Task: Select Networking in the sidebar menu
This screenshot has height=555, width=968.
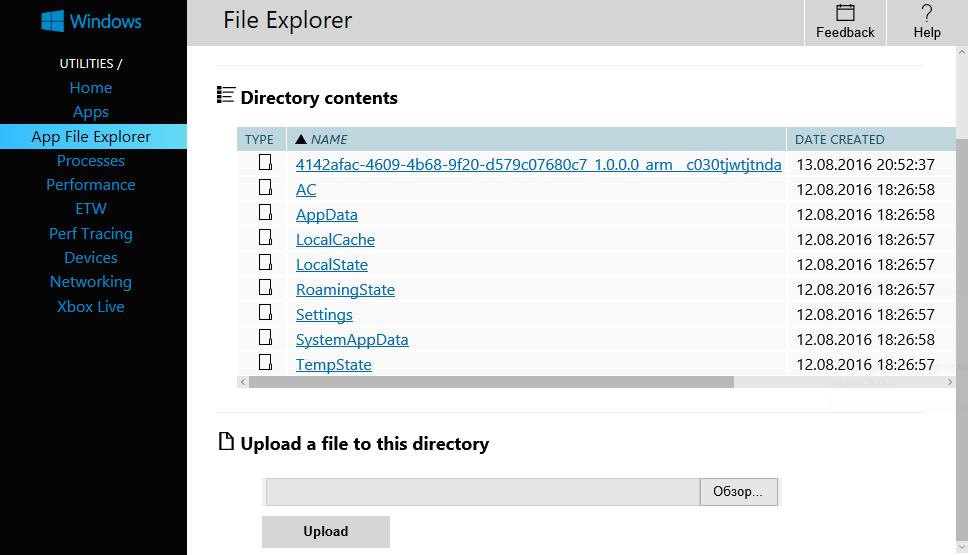Action: (91, 282)
